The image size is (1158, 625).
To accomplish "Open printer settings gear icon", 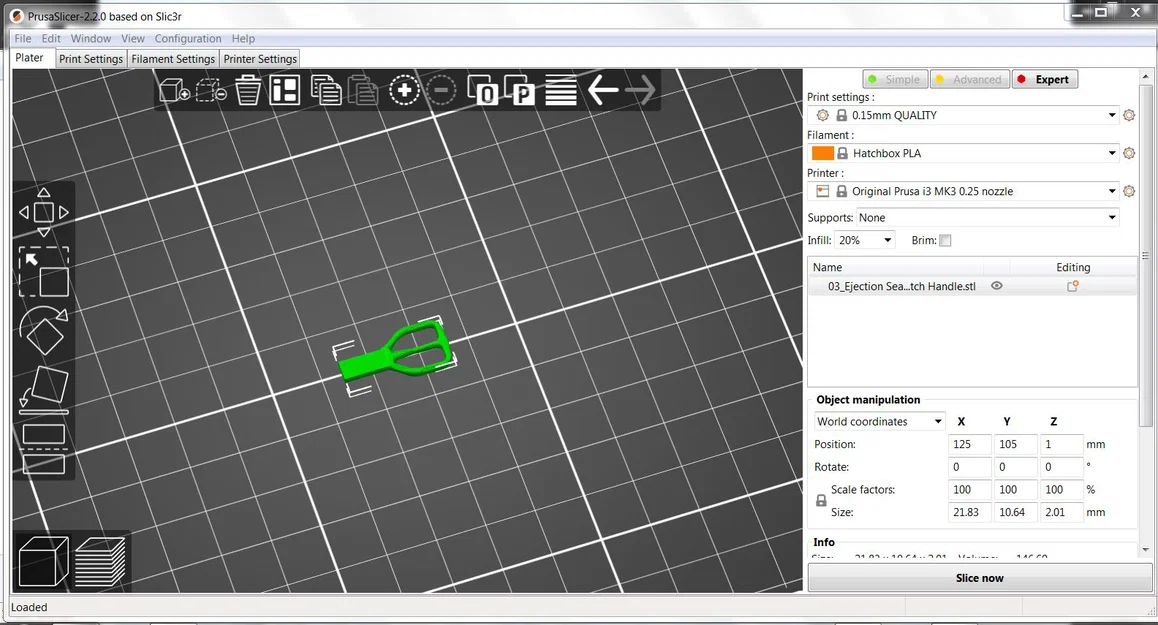I will [x=1128, y=191].
